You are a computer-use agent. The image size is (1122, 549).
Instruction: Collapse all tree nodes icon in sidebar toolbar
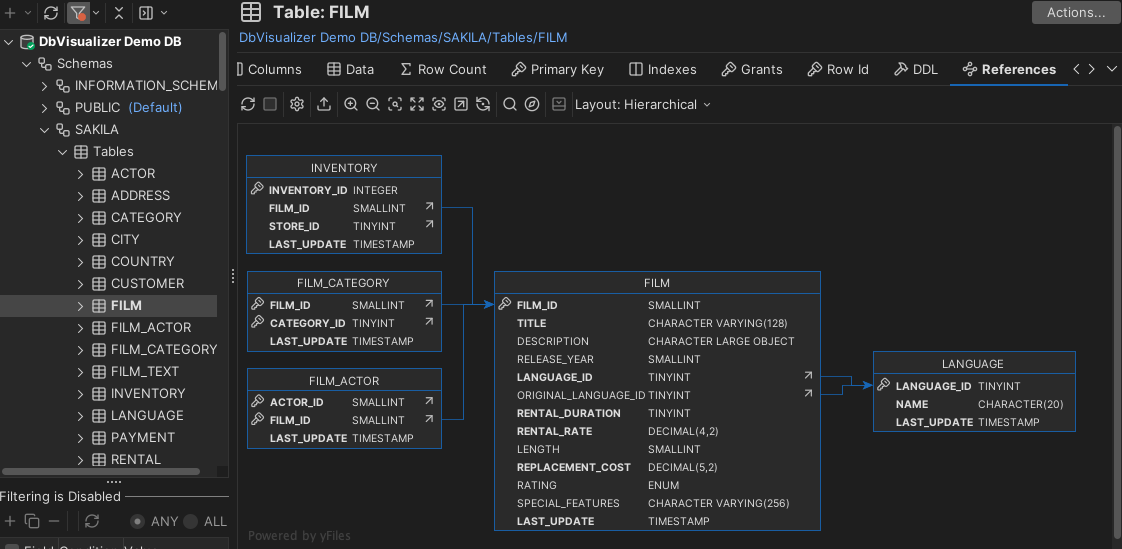119,13
